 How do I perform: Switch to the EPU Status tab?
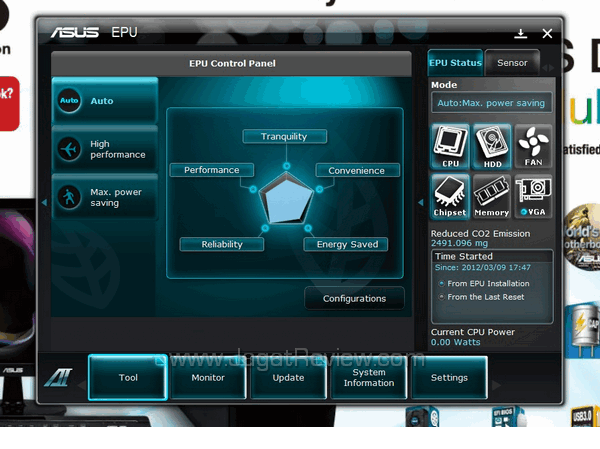pyautogui.click(x=455, y=62)
